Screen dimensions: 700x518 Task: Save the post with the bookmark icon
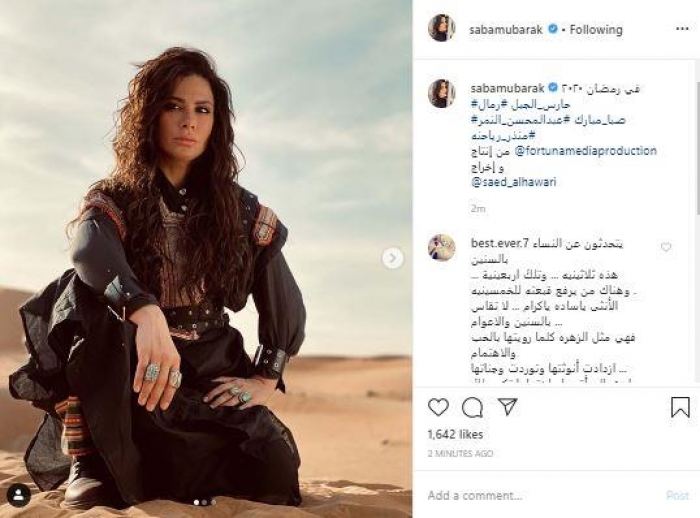(x=680, y=407)
